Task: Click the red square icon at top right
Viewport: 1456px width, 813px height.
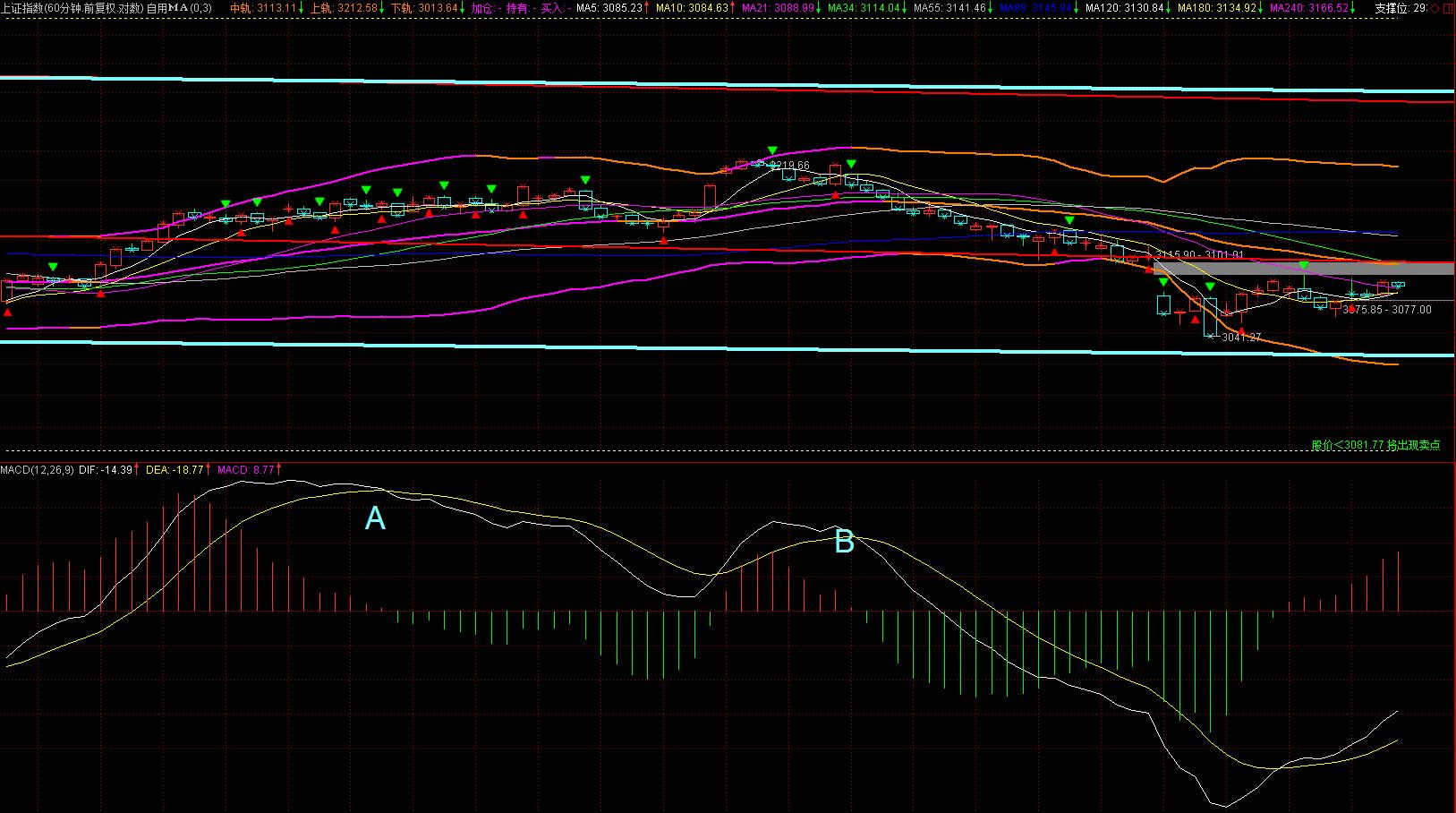Action: pos(1449,8)
